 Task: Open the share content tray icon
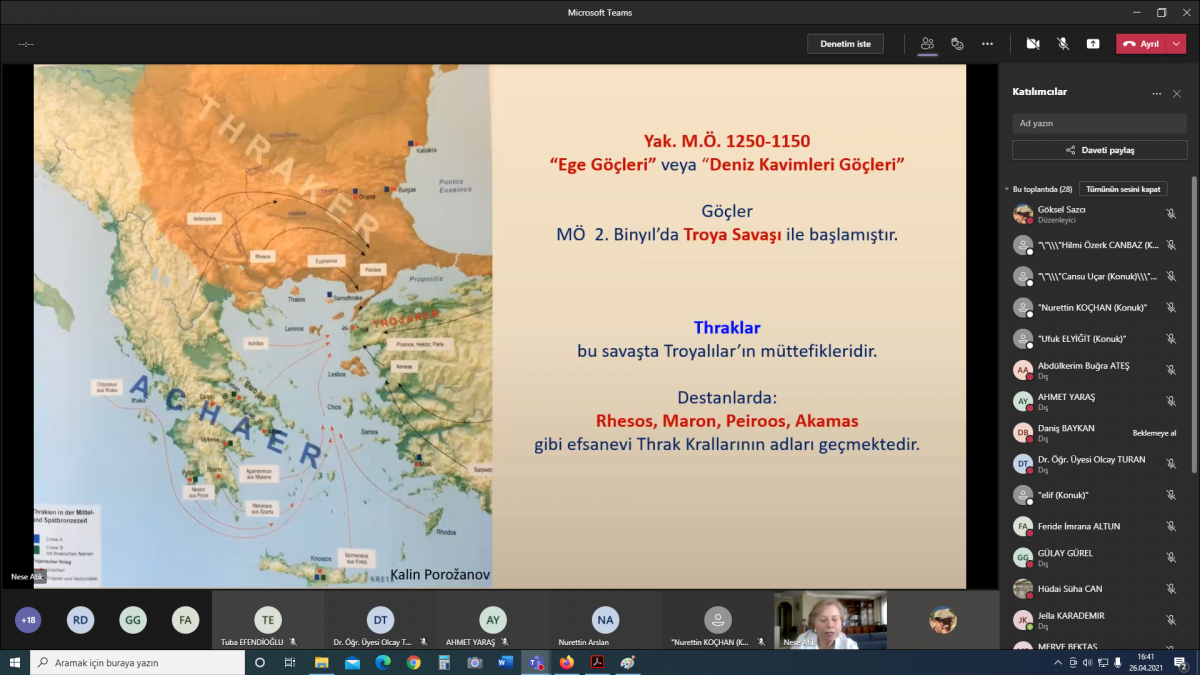1093,44
